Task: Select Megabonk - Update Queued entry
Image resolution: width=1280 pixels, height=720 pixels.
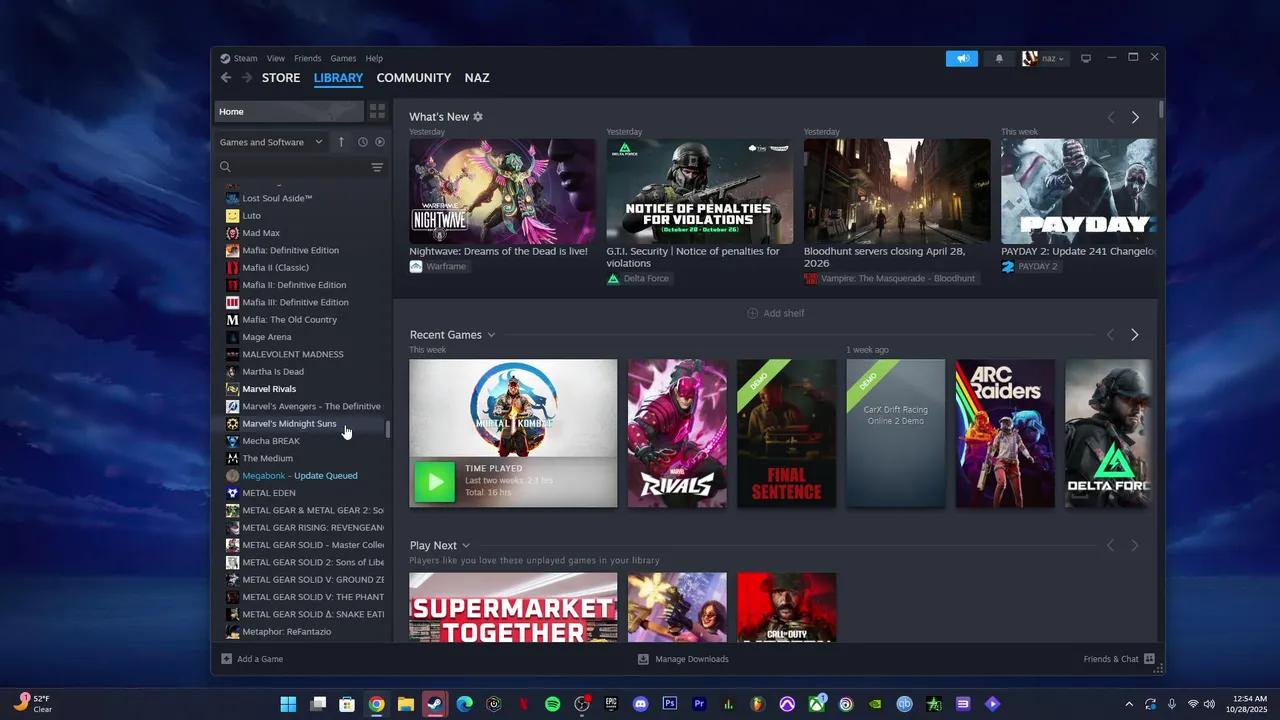Action: tap(302, 476)
